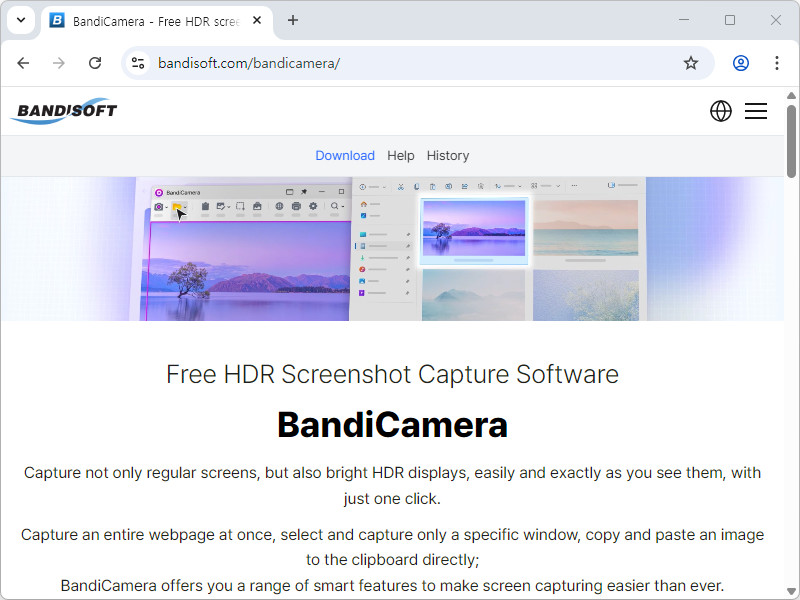The width and height of the screenshot is (800, 600).
Task: Go back with the browser arrow
Action: coord(23,63)
